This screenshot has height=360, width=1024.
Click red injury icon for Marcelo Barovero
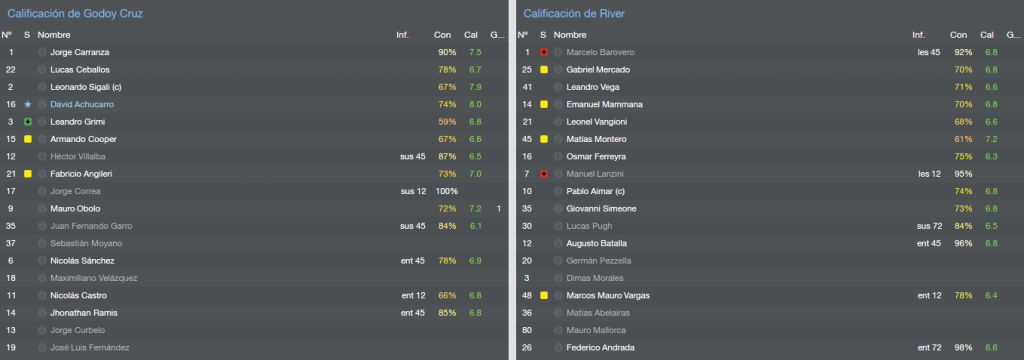coord(543,52)
